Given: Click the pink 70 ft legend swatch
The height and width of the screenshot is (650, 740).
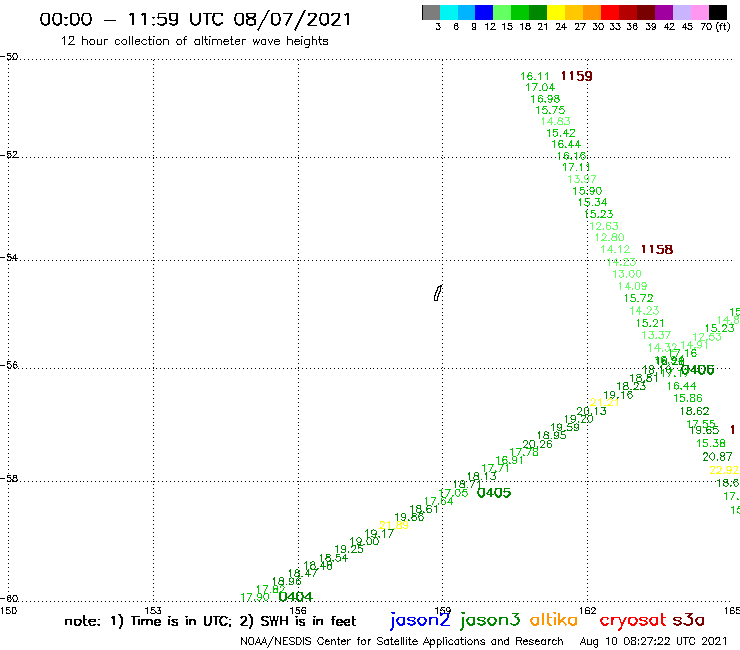Looking at the screenshot, I should pyautogui.click(x=699, y=12).
